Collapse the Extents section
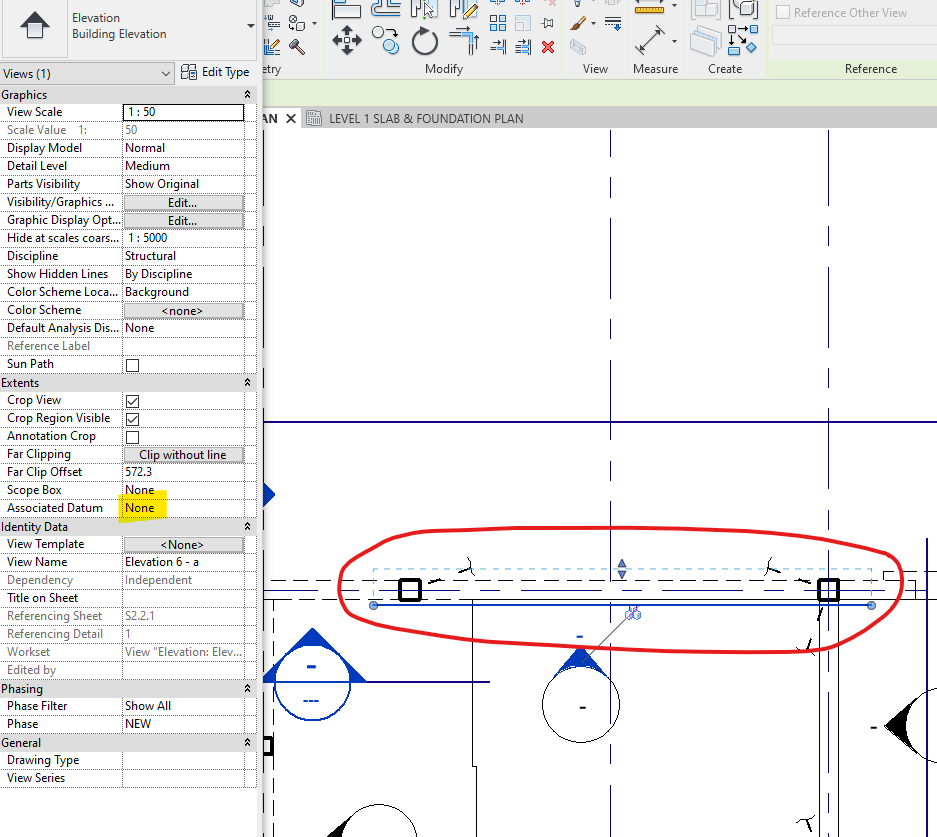Viewport: 937px width, 837px height. 246,381
